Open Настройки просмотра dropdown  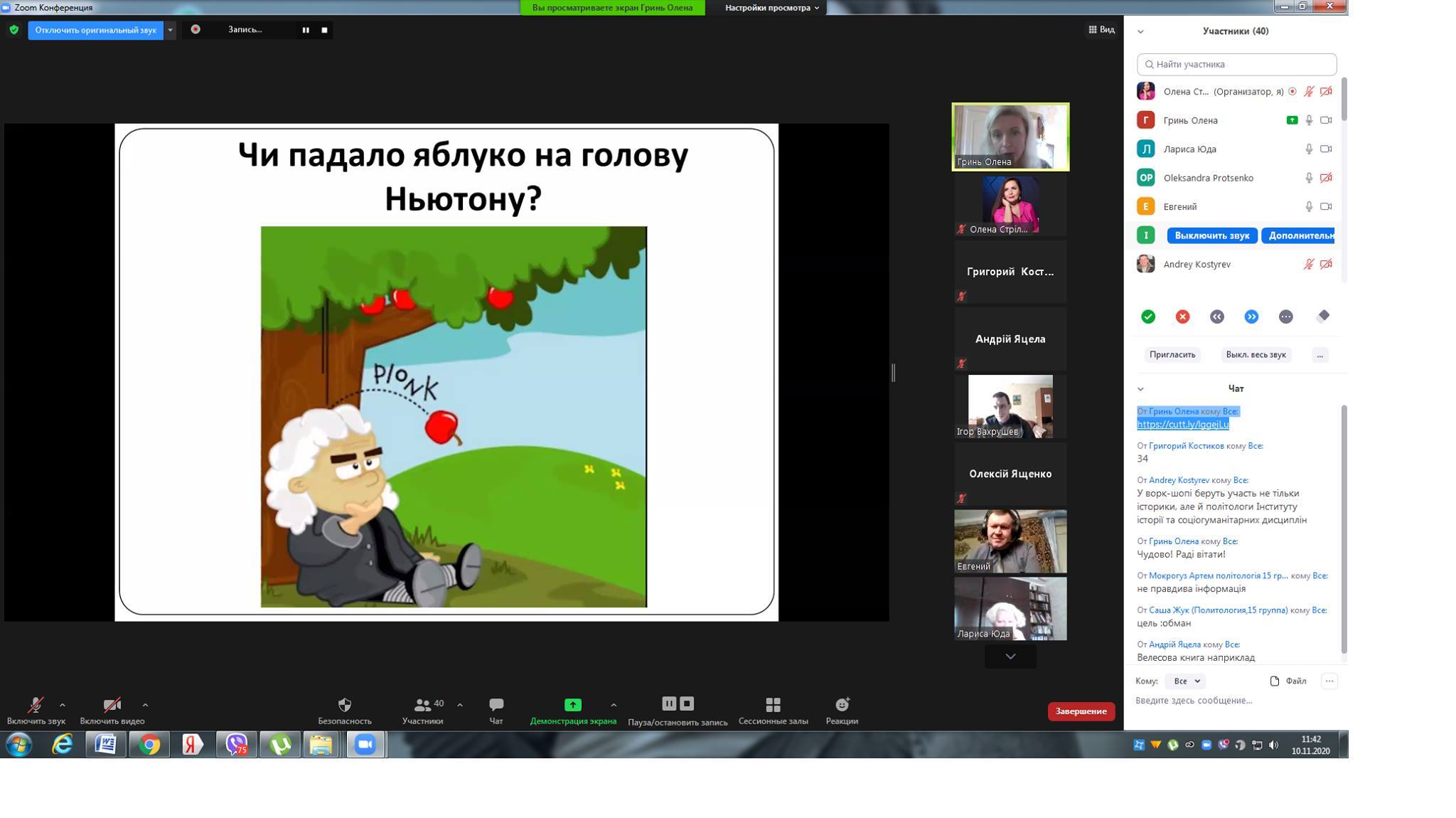point(772,8)
